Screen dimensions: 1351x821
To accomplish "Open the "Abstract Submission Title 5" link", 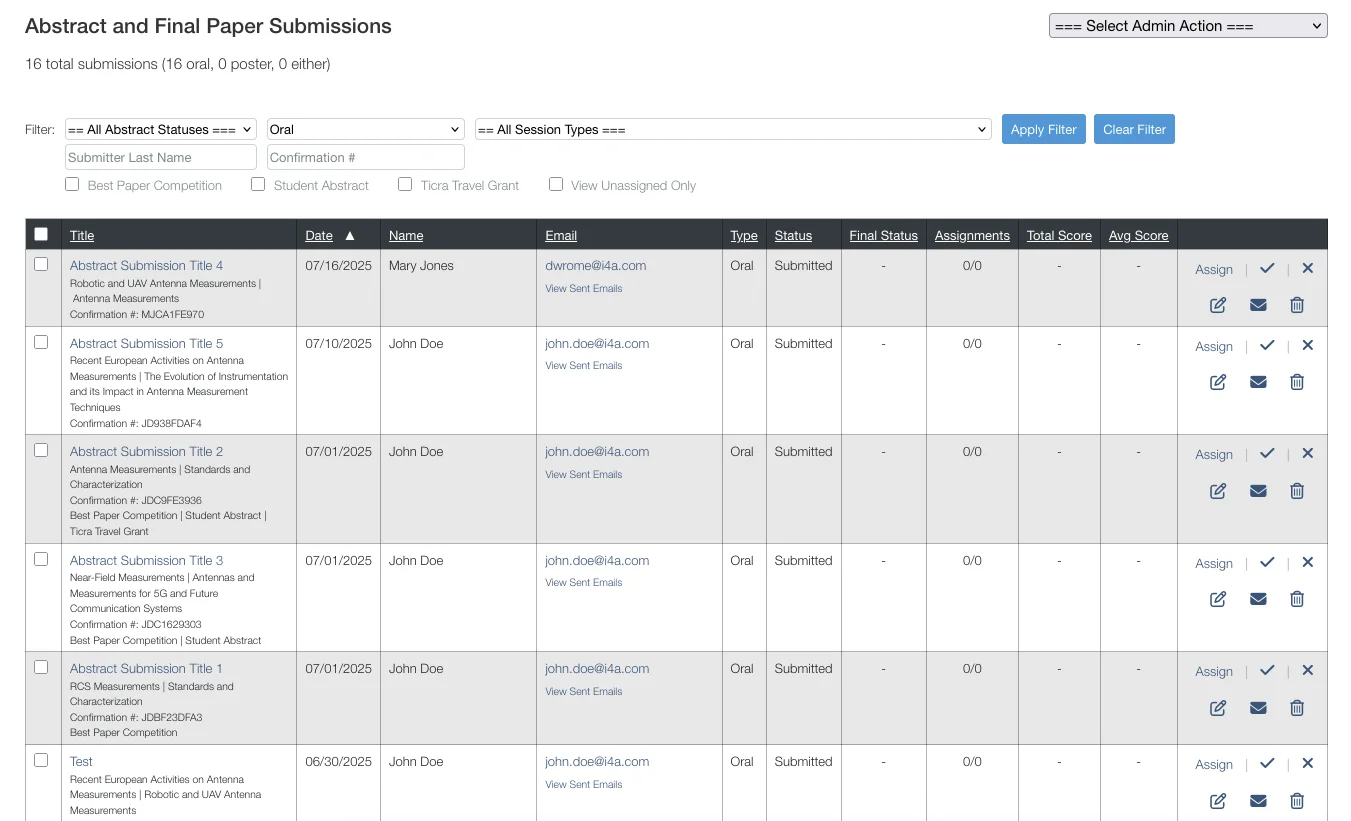I will pos(145,343).
